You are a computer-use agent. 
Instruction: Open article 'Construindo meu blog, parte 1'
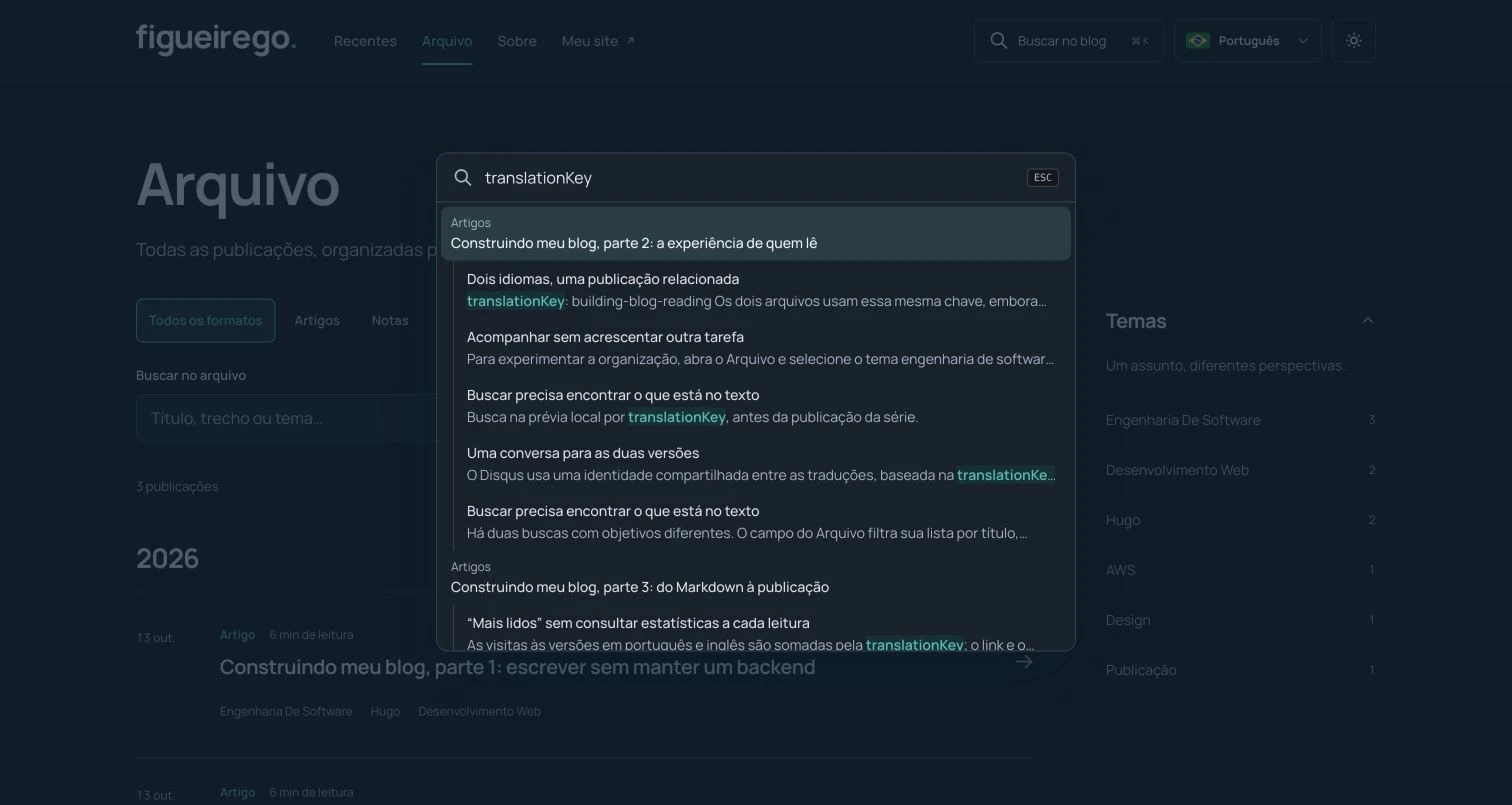coord(517,667)
